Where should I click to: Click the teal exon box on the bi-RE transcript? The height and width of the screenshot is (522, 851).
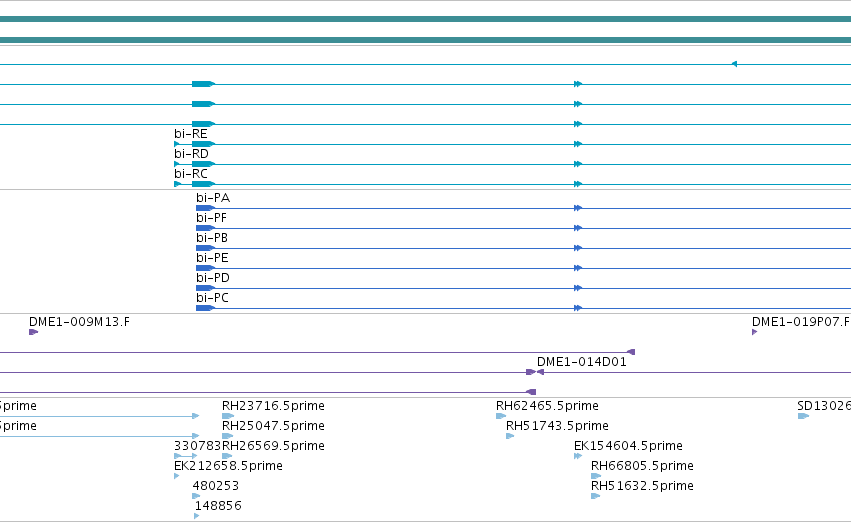[203, 144]
